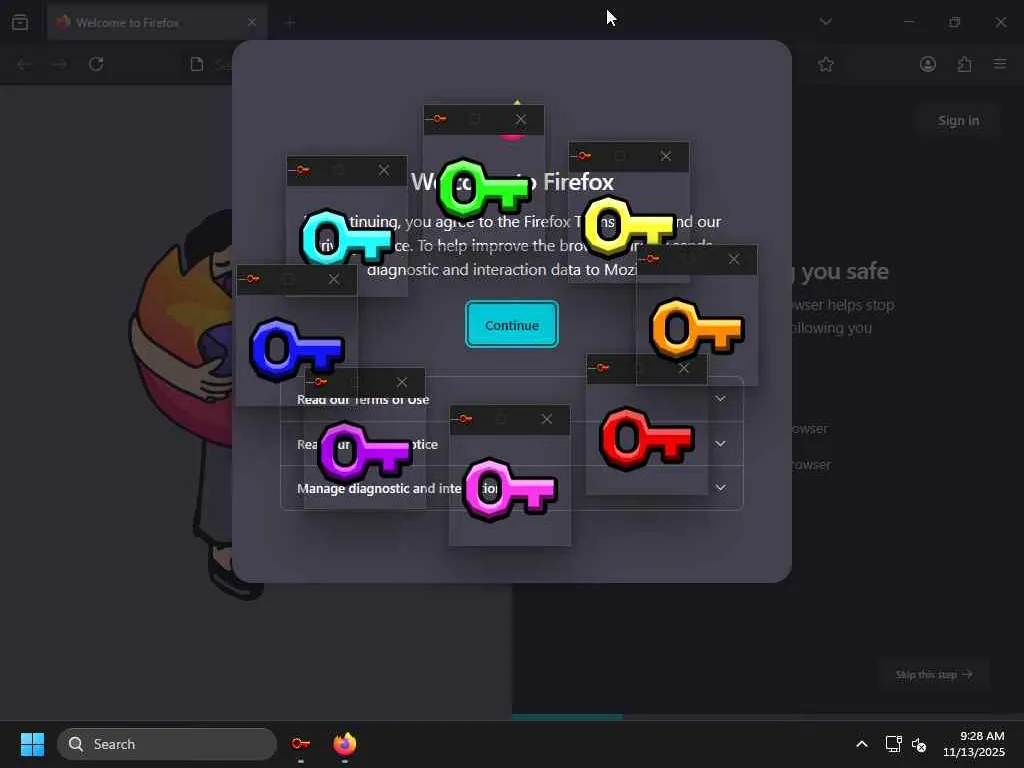Click the display icon in the system tray
This screenshot has width=1024, height=768.
(x=893, y=744)
